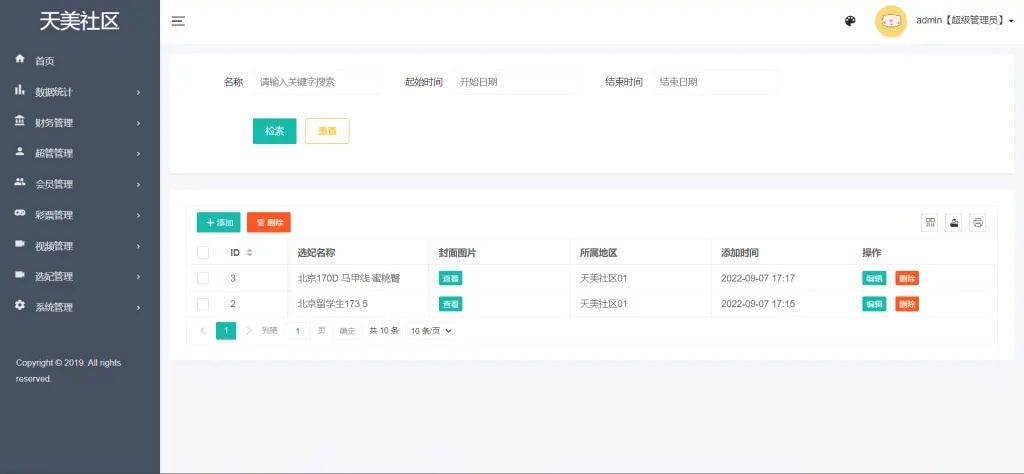Click the gamepad icon for 彩票管理
The width and height of the screenshot is (1024, 474).
(x=20, y=213)
